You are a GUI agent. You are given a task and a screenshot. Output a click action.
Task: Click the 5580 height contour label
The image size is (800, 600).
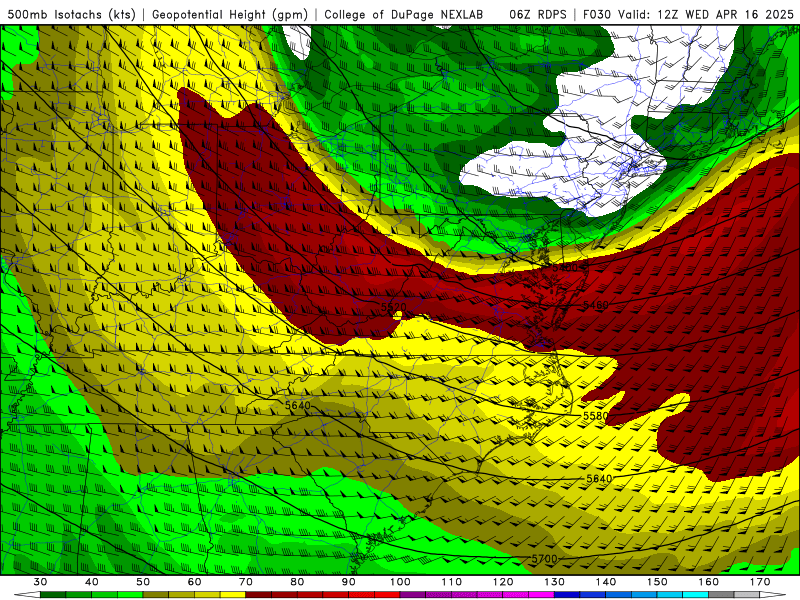point(595,416)
